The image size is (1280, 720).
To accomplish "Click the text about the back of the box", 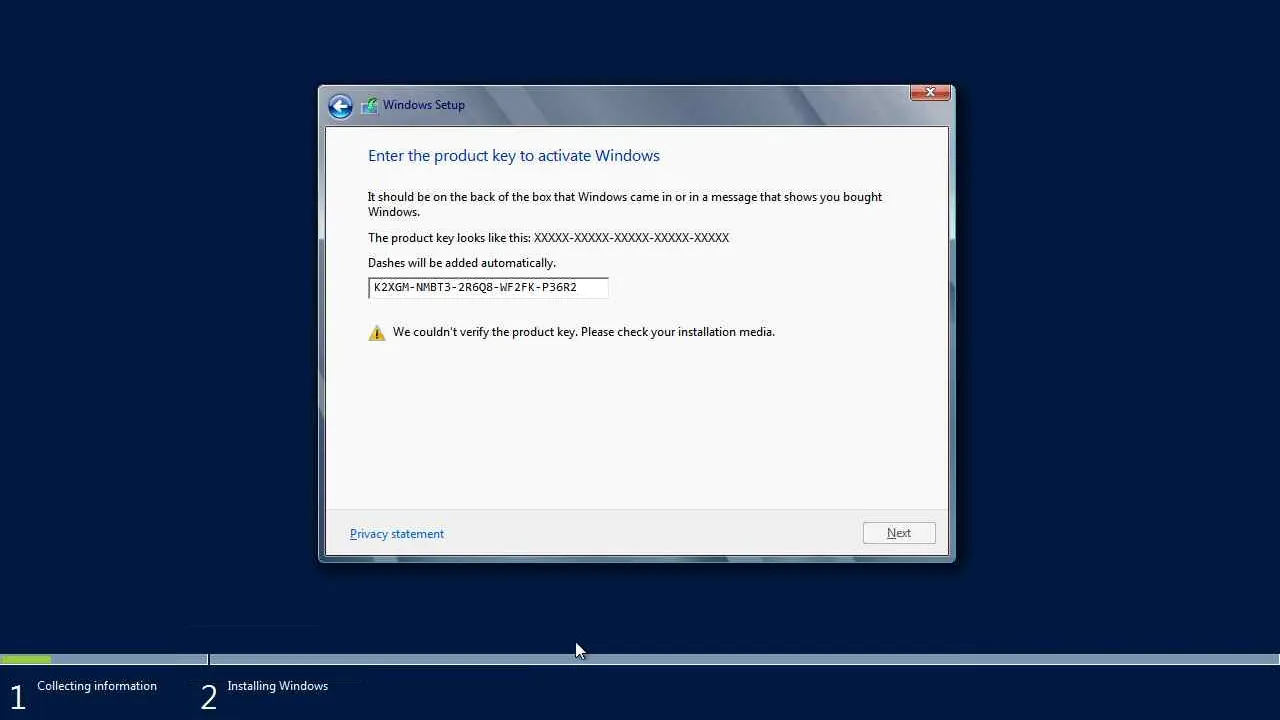I will pyautogui.click(x=625, y=204).
